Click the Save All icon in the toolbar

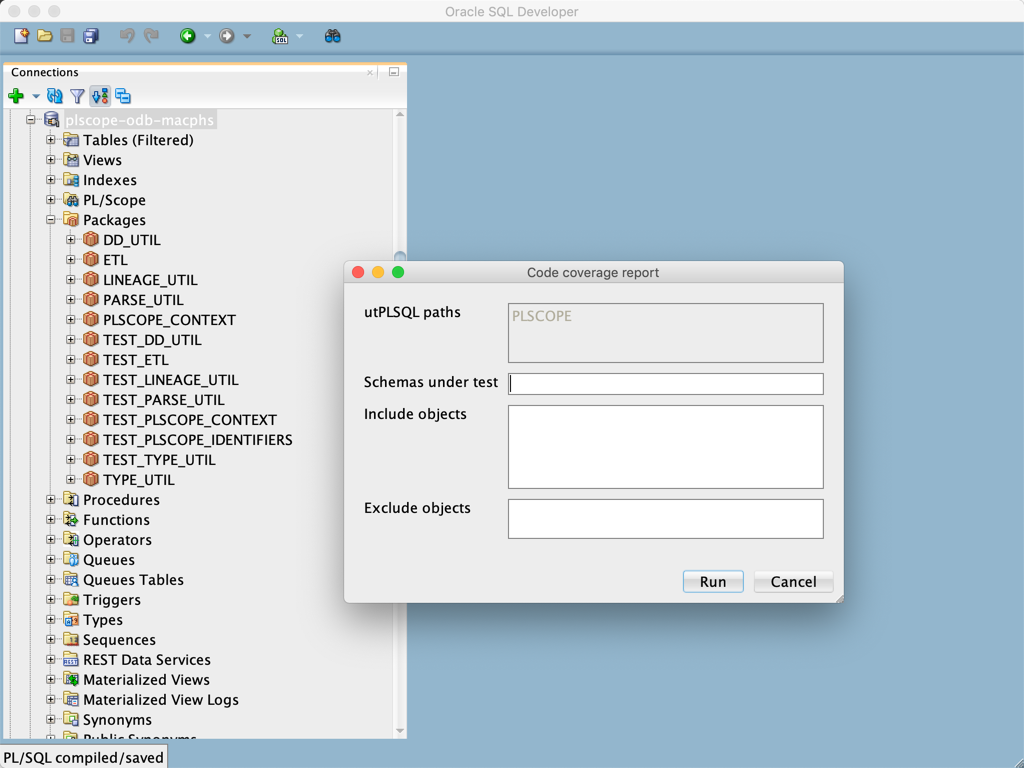pyautogui.click(x=91, y=35)
